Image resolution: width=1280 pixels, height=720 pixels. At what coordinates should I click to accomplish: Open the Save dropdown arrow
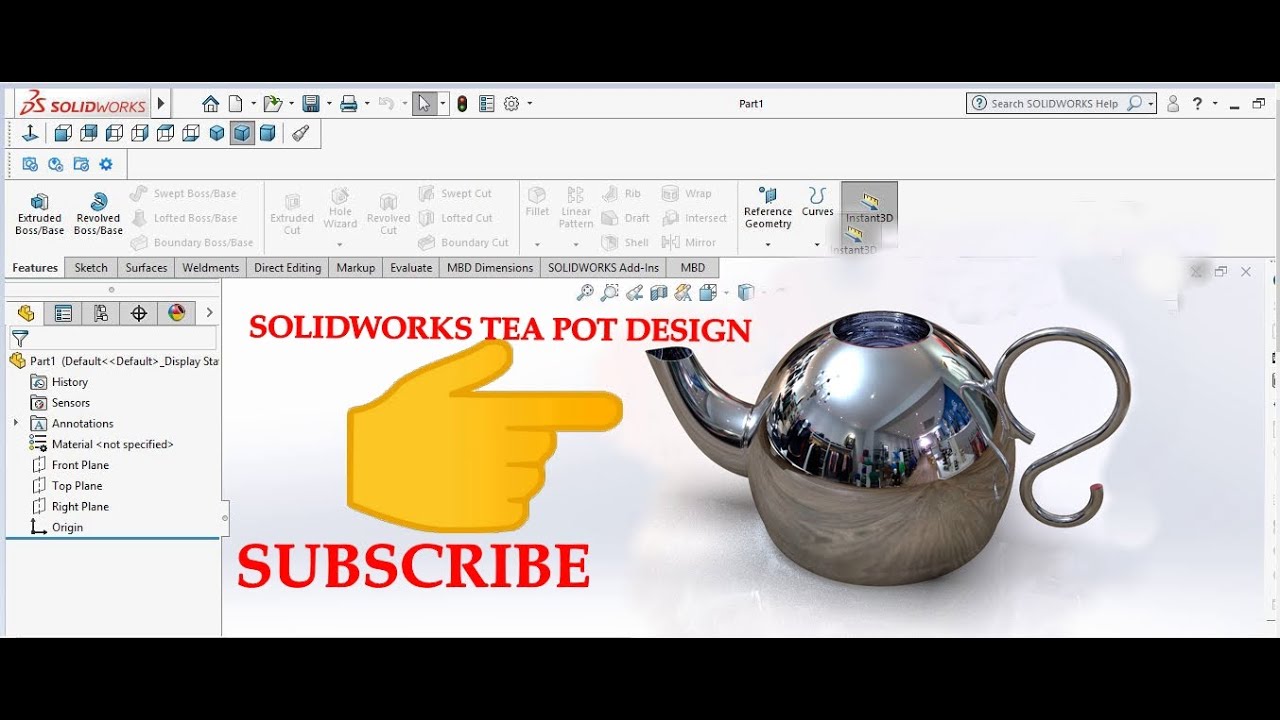tap(329, 104)
